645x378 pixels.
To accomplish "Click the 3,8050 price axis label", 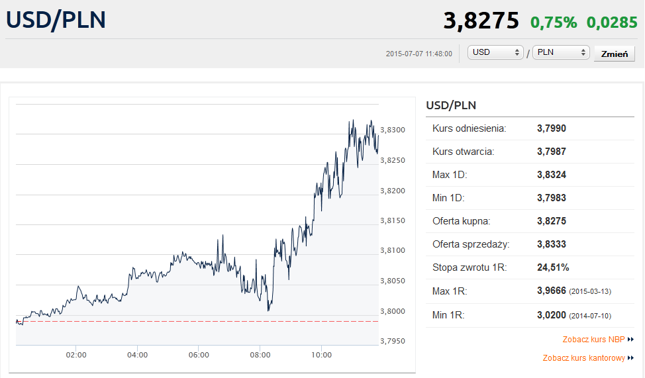I will [x=392, y=281].
